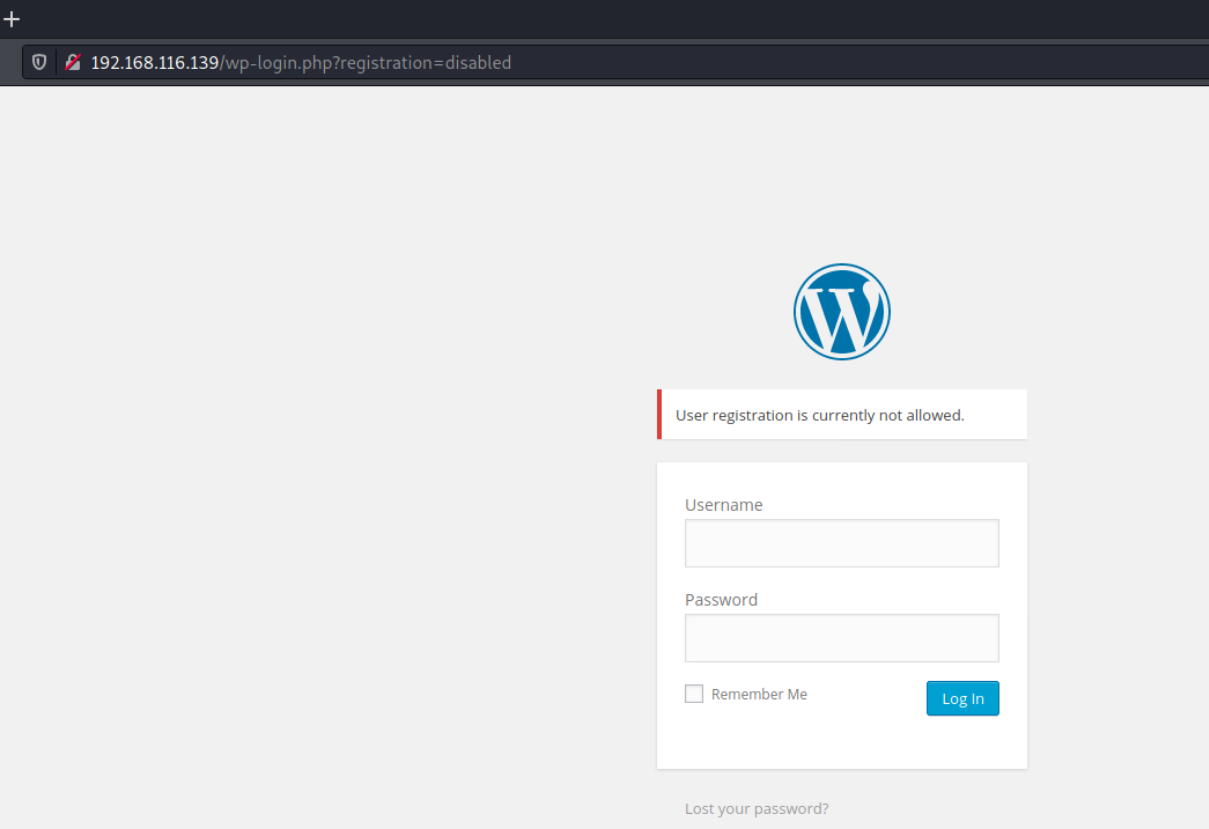The height and width of the screenshot is (829, 1209).
Task: Click the shield tracking protection icon
Action: tap(39, 62)
